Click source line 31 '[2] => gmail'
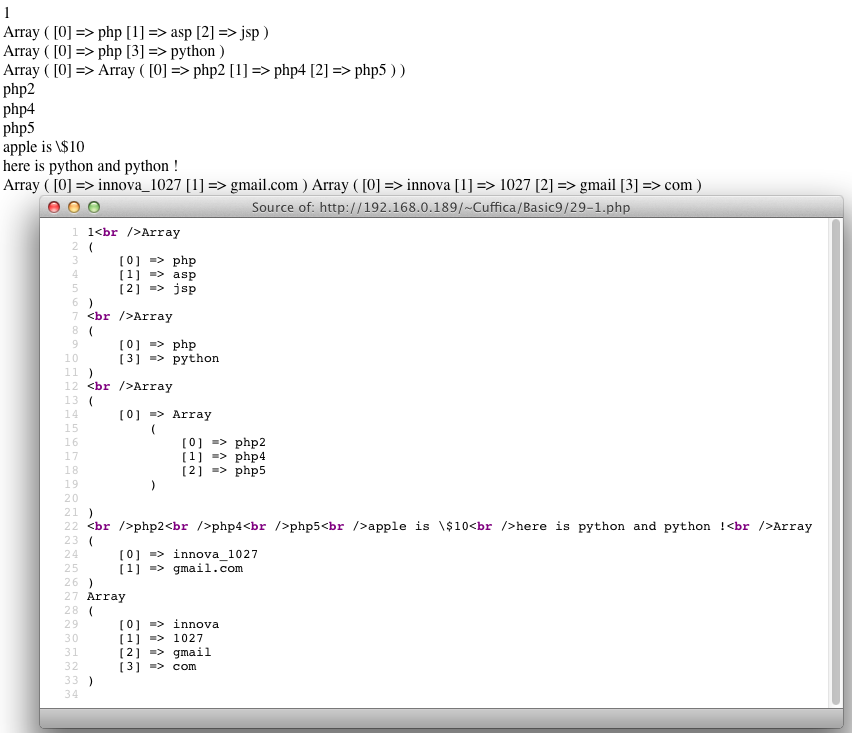 point(165,653)
